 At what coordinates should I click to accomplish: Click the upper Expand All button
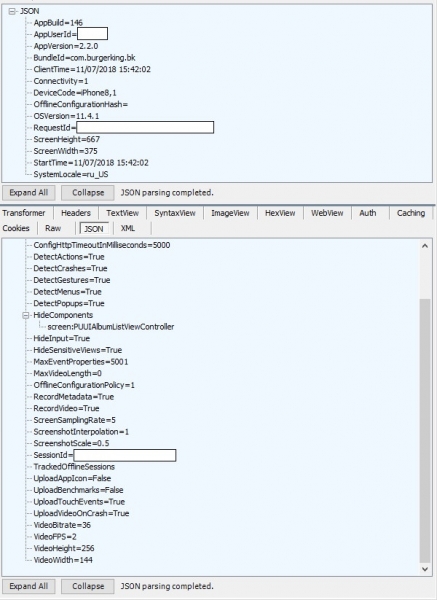click(x=29, y=192)
